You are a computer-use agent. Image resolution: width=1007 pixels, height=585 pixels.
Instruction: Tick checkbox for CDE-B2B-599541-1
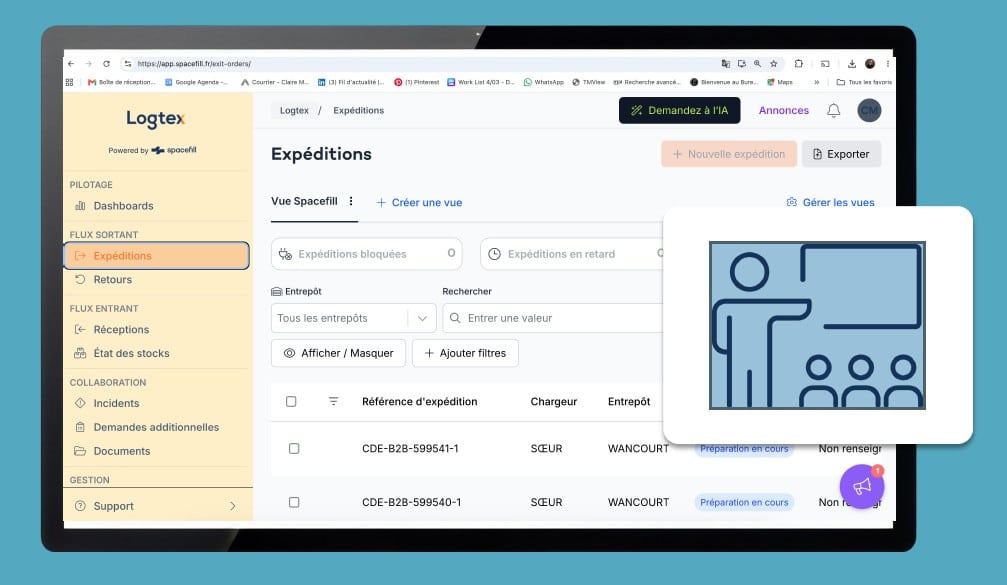coord(293,448)
